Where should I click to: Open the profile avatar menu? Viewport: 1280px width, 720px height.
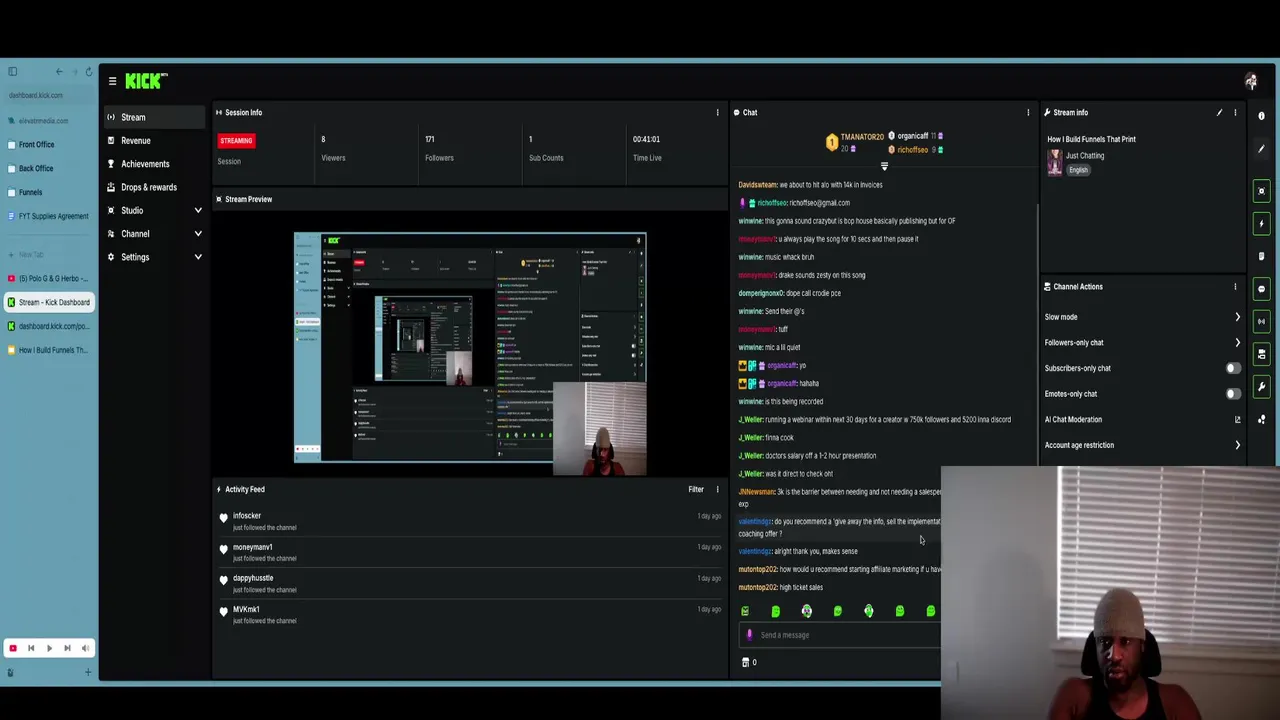click(x=1250, y=81)
